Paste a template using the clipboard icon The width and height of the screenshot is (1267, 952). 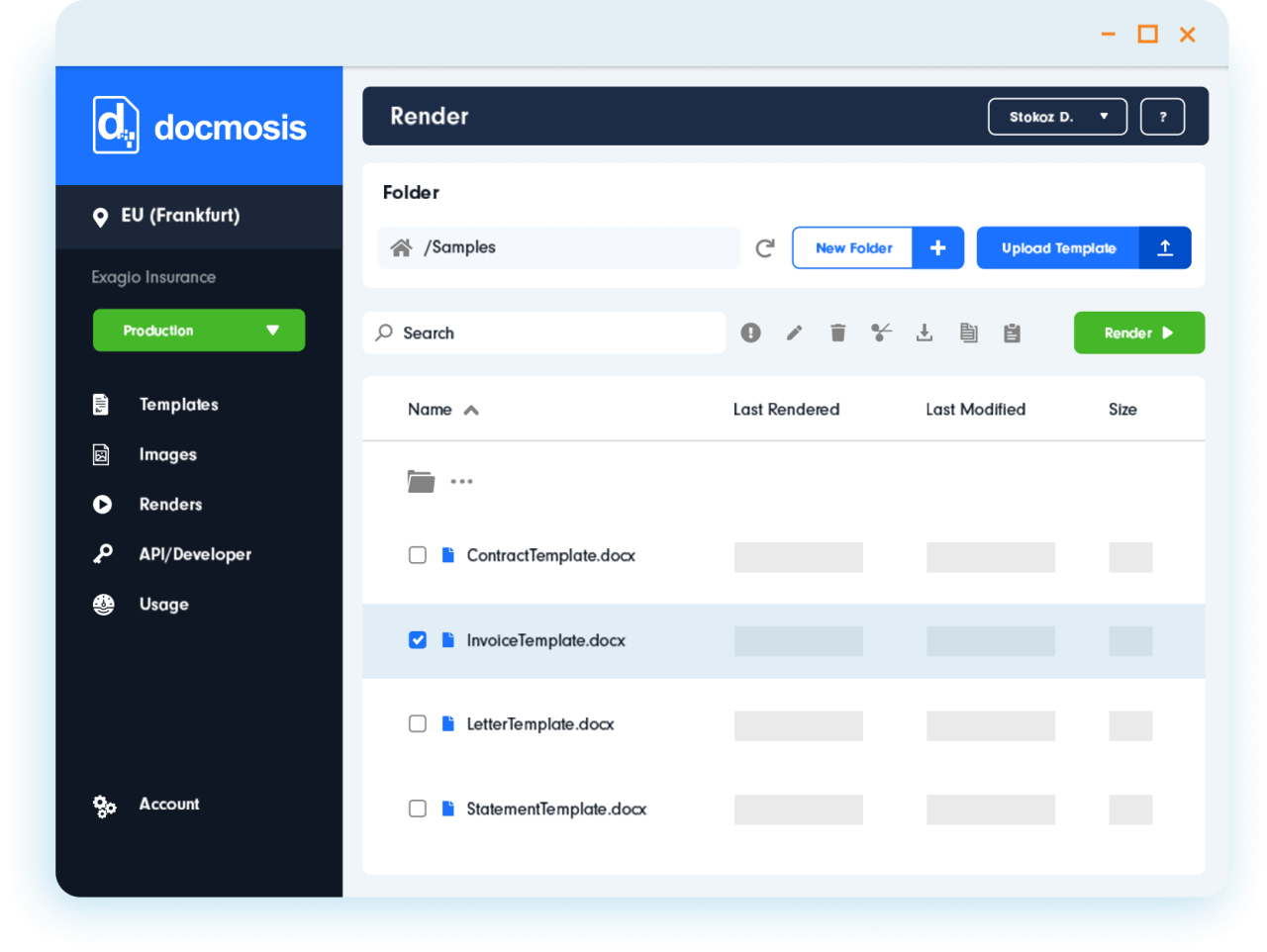1012,333
